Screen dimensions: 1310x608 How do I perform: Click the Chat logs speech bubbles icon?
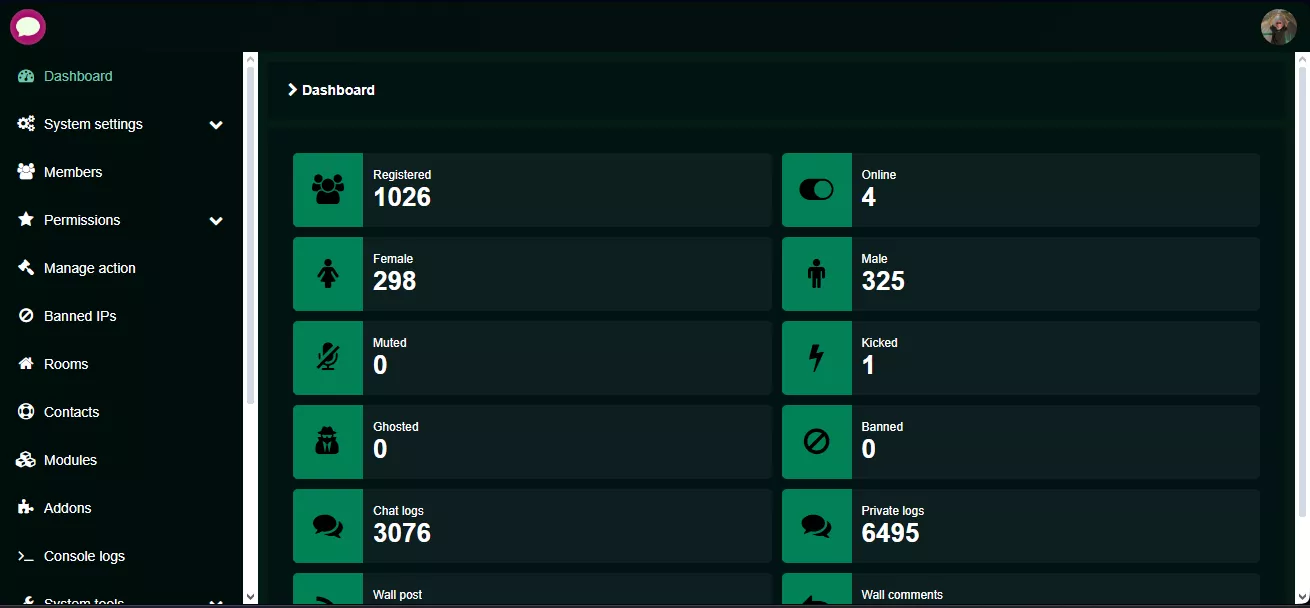[x=328, y=526]
